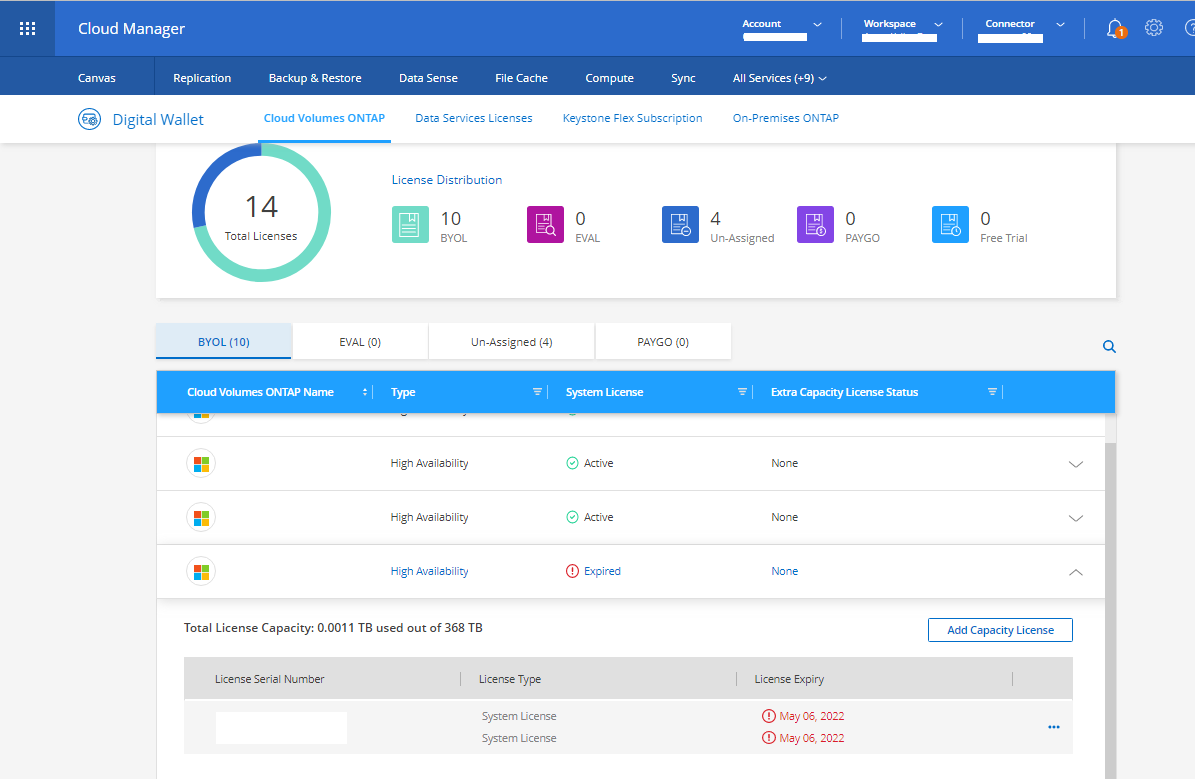The height and width of the screenshot is (779, 1195).
Task: Open the settings gear icon
Action: click(1154, 28)
